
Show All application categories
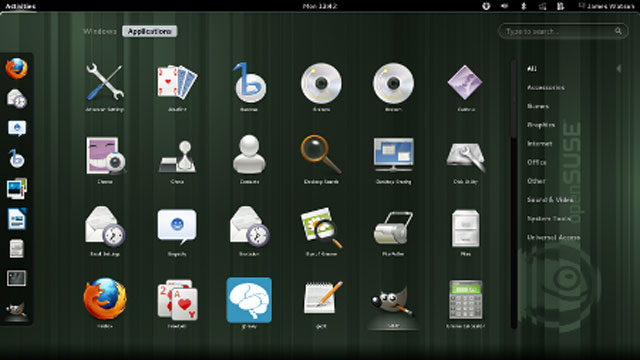coord(531,69)
